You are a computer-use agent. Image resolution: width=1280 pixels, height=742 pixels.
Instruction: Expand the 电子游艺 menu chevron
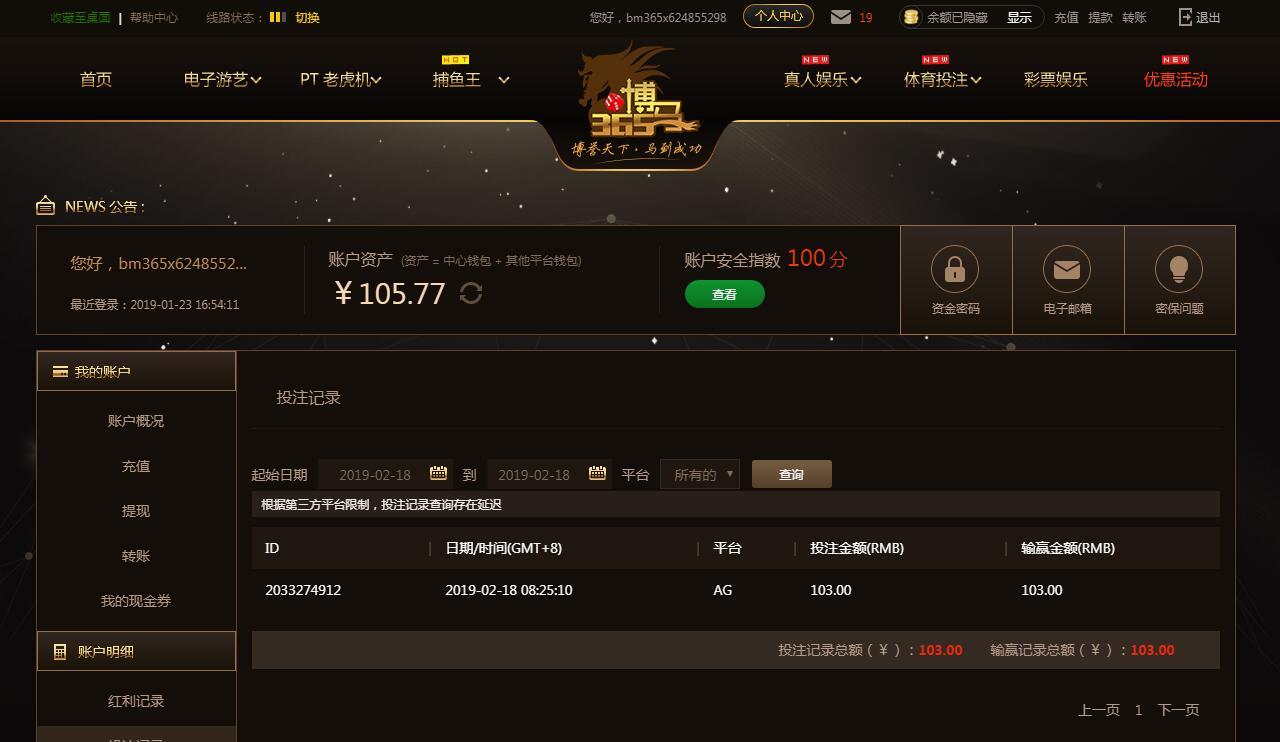[x=257, y=80]
